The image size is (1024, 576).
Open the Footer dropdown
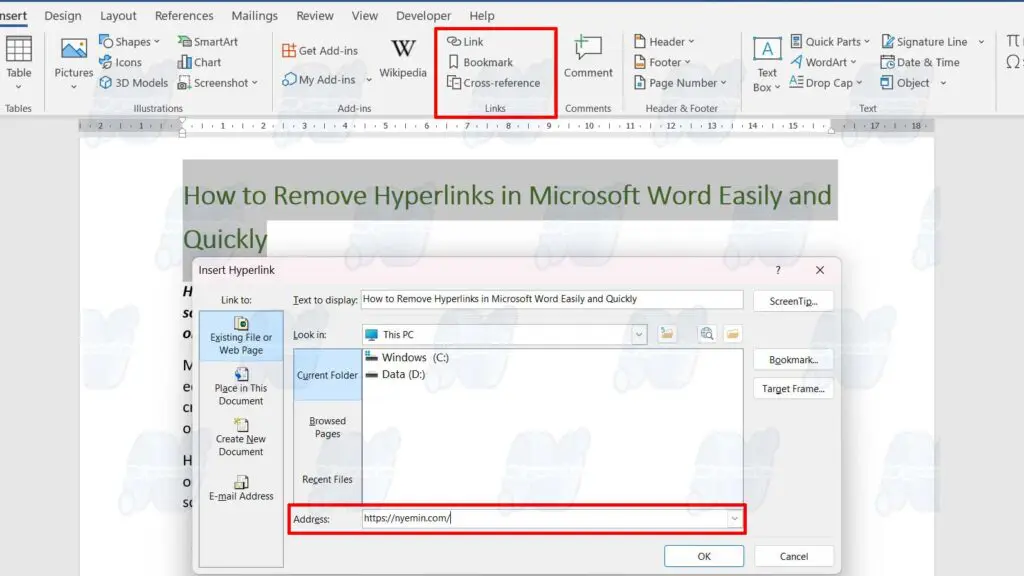662,62
